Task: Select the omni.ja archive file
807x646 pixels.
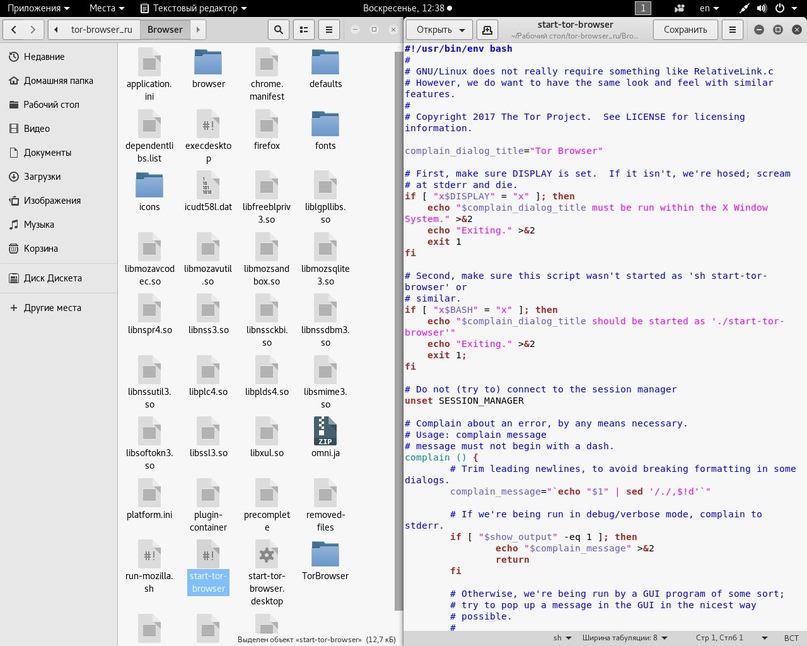Action: click(325, 438)
